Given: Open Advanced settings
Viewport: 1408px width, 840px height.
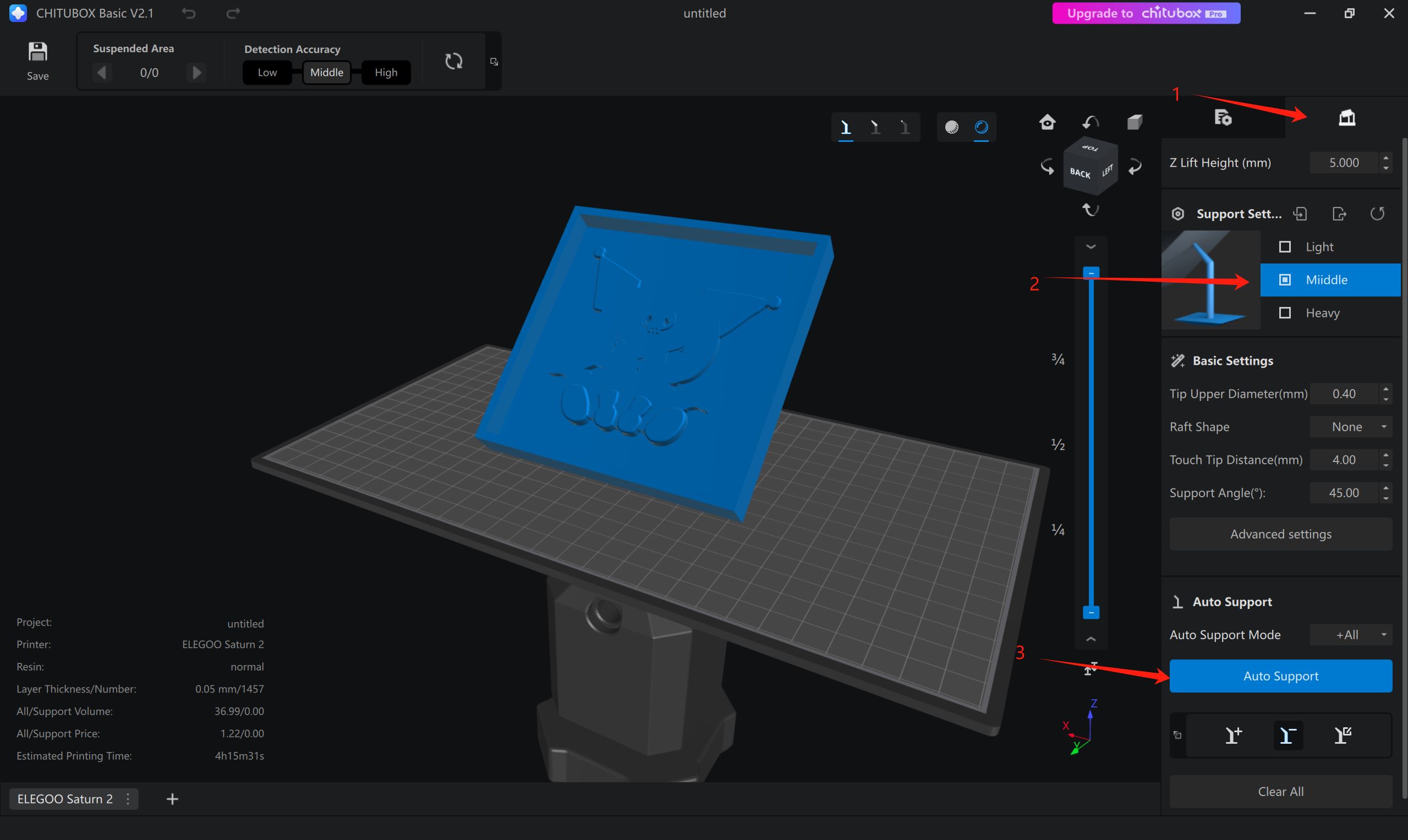Looking at the screenshot, I should click(x=1280, y=534).
